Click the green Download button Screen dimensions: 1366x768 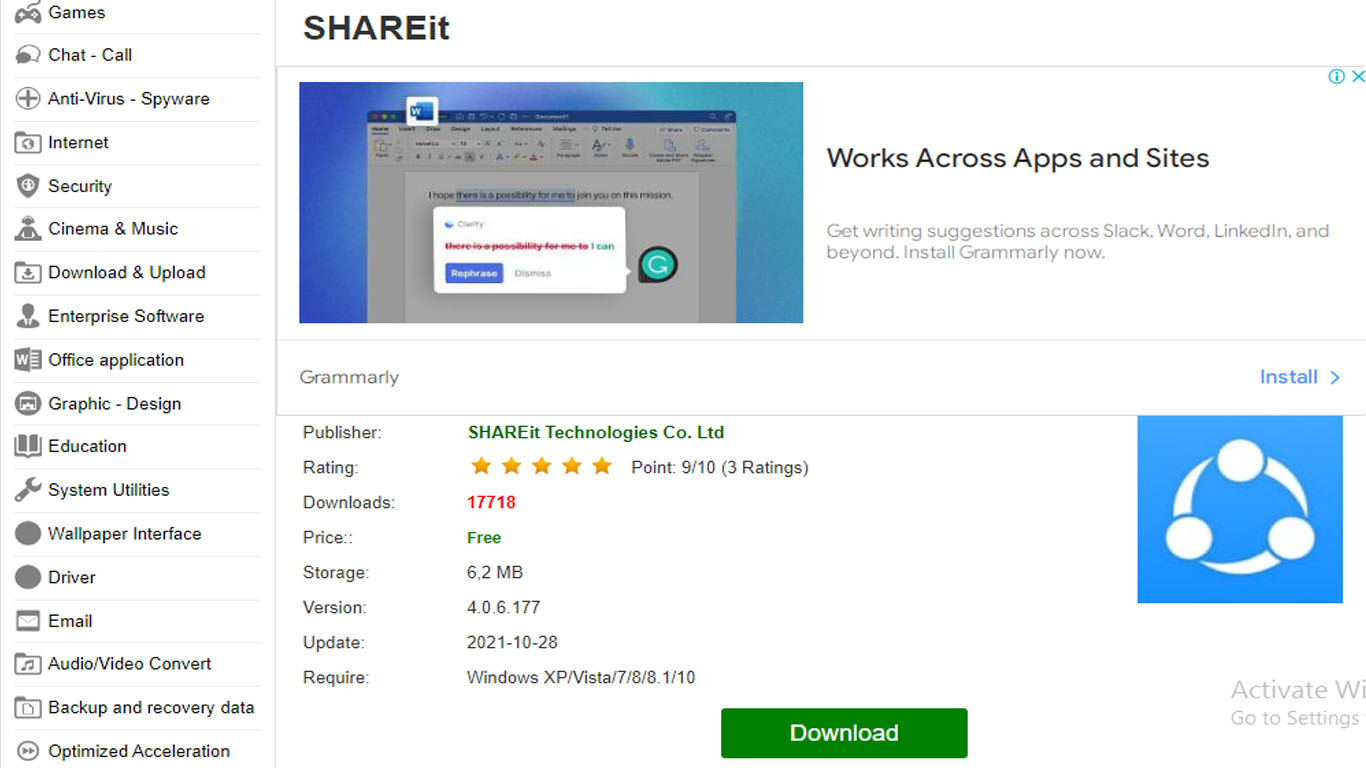tap(843, 733)
